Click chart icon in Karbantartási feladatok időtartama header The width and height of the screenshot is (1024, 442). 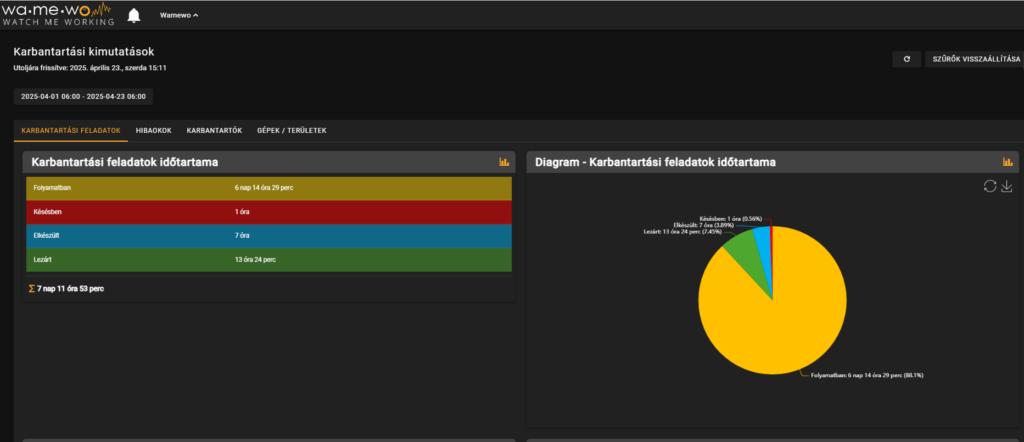[x=504, y=162]
